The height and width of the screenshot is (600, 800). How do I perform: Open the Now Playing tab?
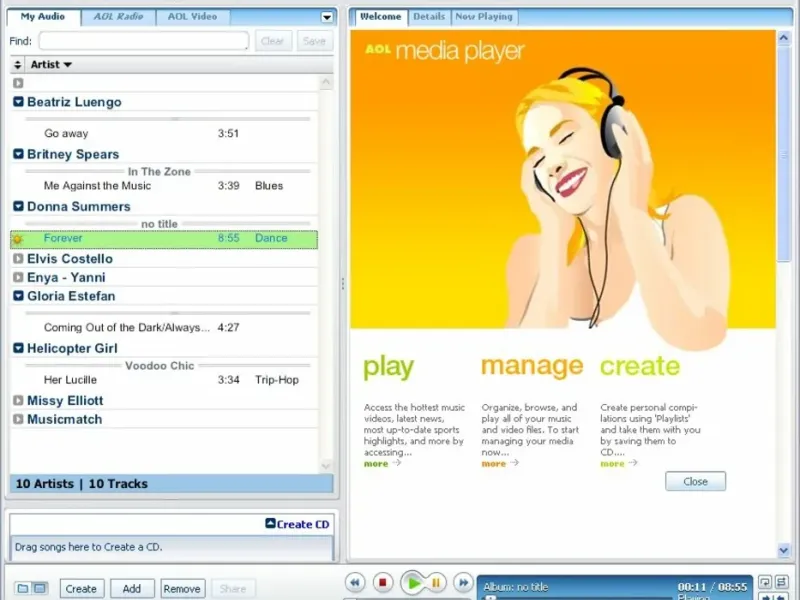pos(484,17)
